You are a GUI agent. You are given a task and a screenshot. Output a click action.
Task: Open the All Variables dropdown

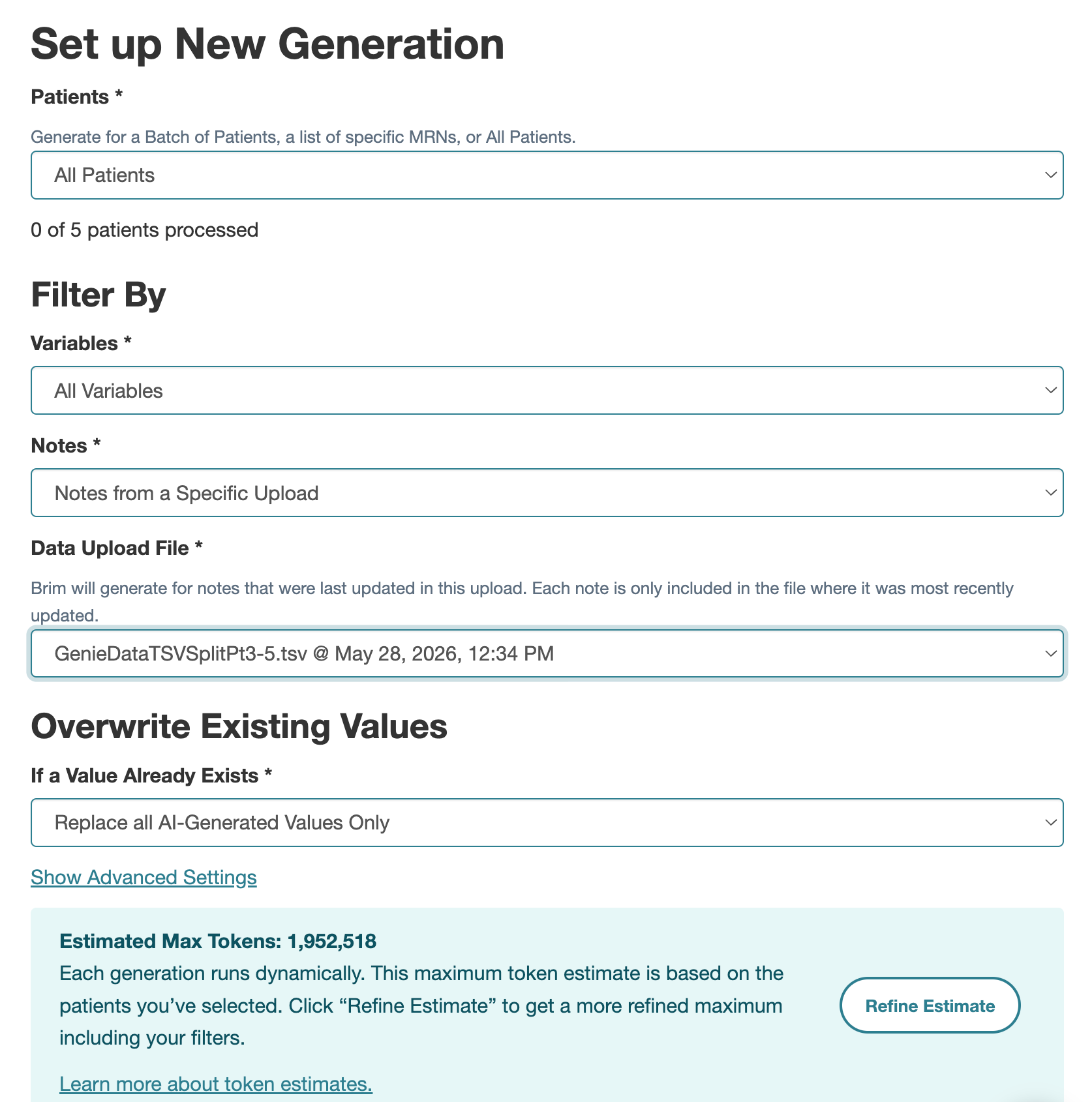click(547, 391)
